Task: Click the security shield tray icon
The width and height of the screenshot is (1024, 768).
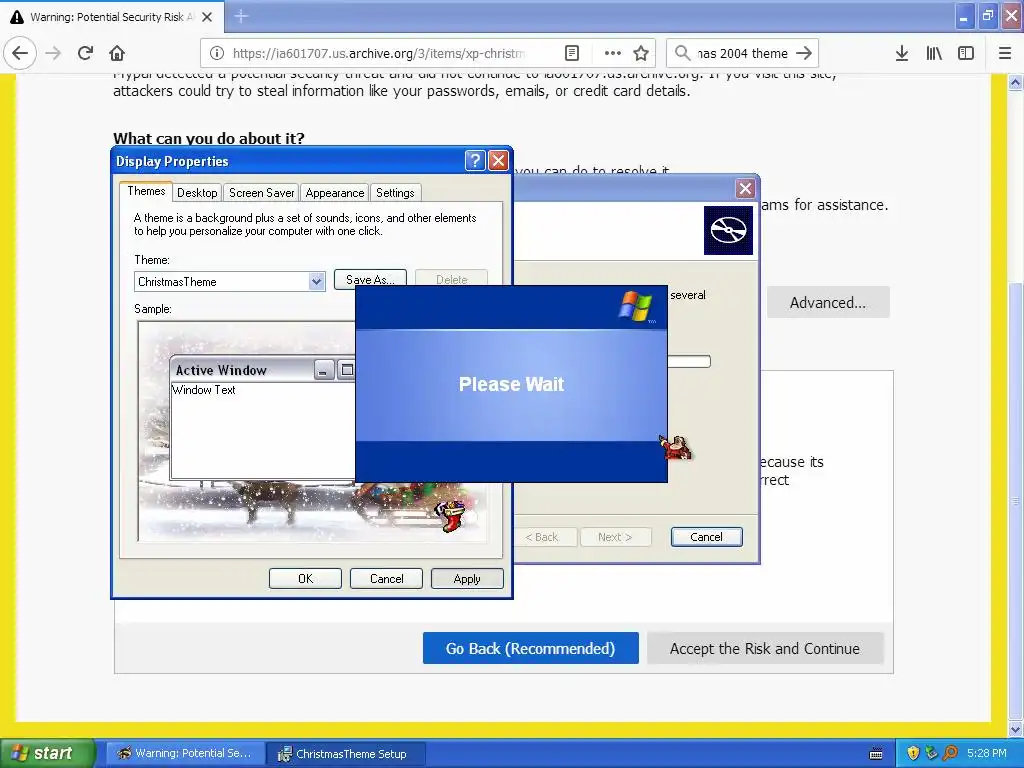Action: click(913, 753)
